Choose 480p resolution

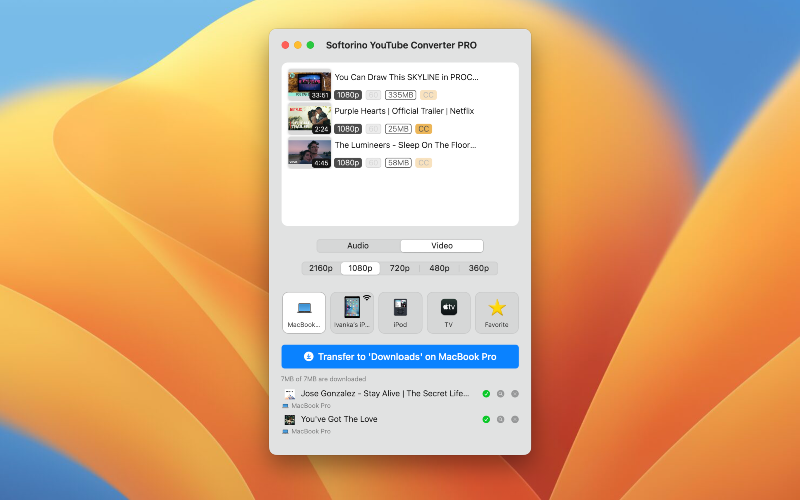coord(439,268)
